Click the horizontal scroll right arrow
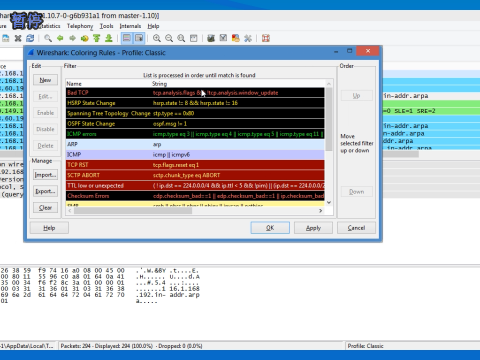 320,211
